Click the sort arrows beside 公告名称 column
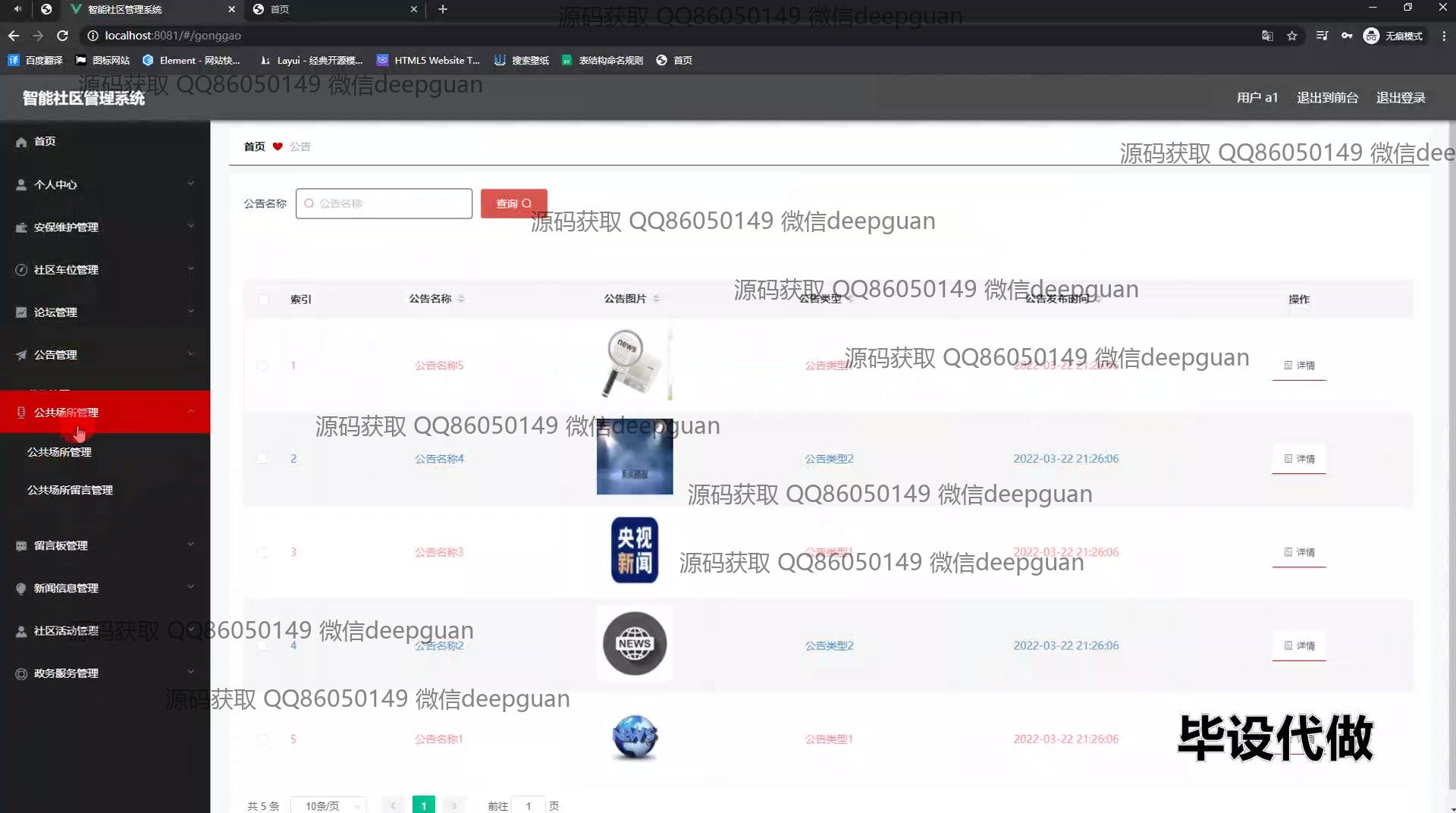The width and height of the screenshot is (1456, 813). 461,299
